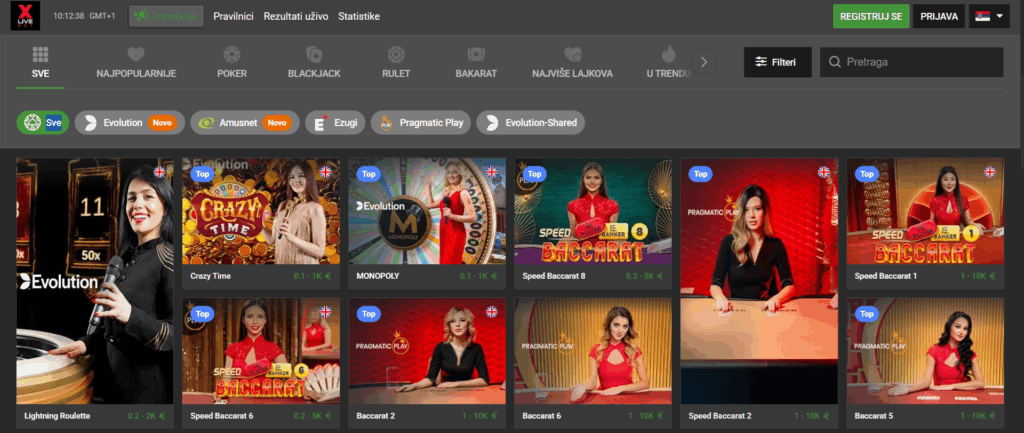Click the Crazy Time title text
The image size is (1024, 433).
(x=210, y=276)
